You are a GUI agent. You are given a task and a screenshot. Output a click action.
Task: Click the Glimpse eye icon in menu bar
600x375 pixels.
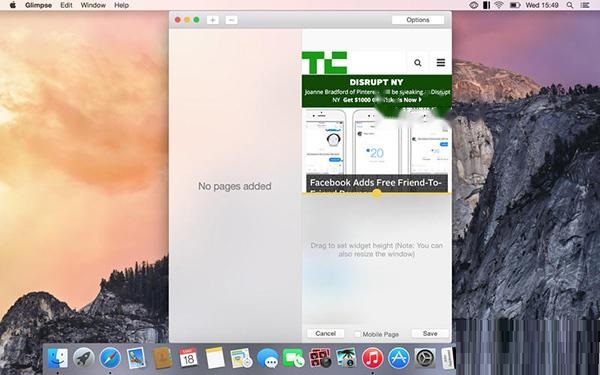pyautogui.click(x=474, y=5)
